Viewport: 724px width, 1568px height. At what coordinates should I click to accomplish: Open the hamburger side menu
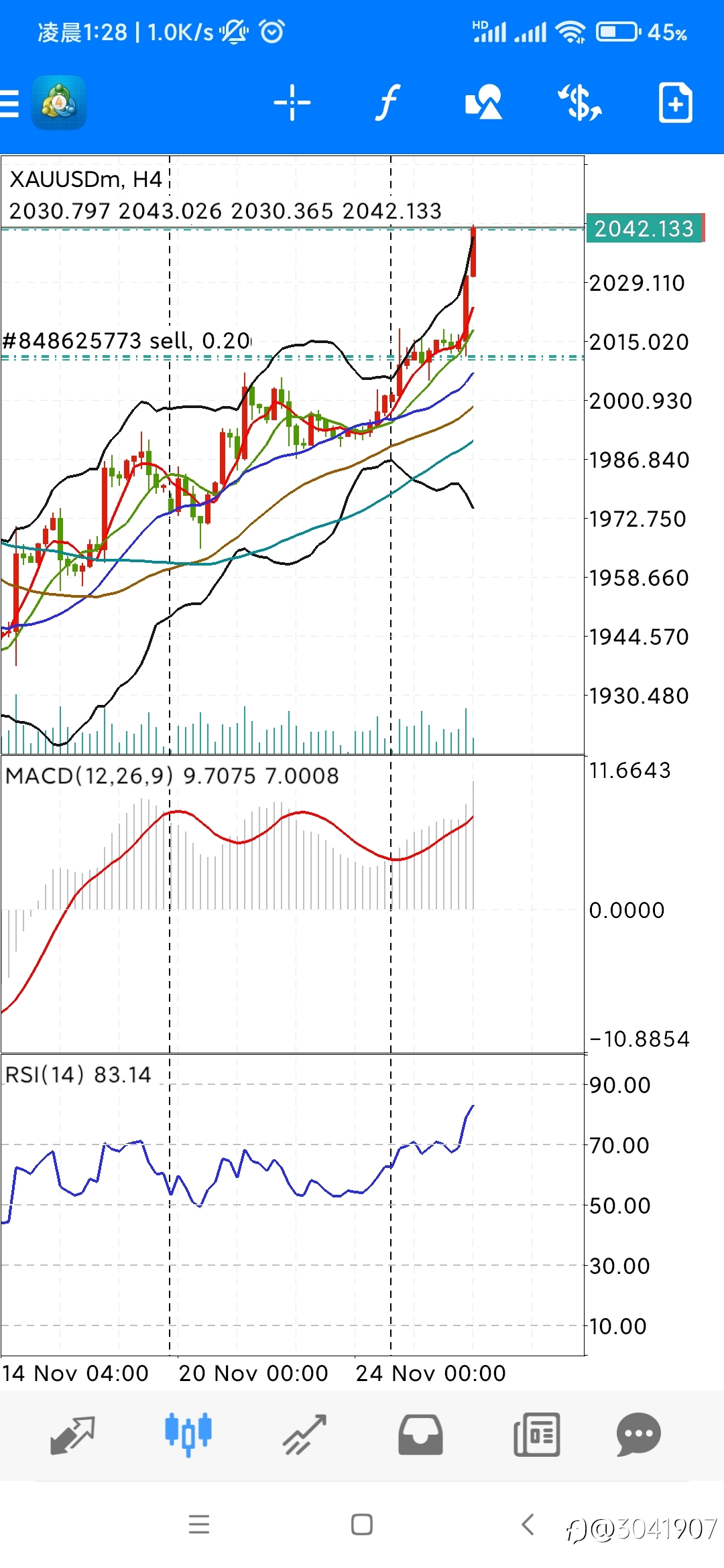pyautogui.click(x=9, y=104)
